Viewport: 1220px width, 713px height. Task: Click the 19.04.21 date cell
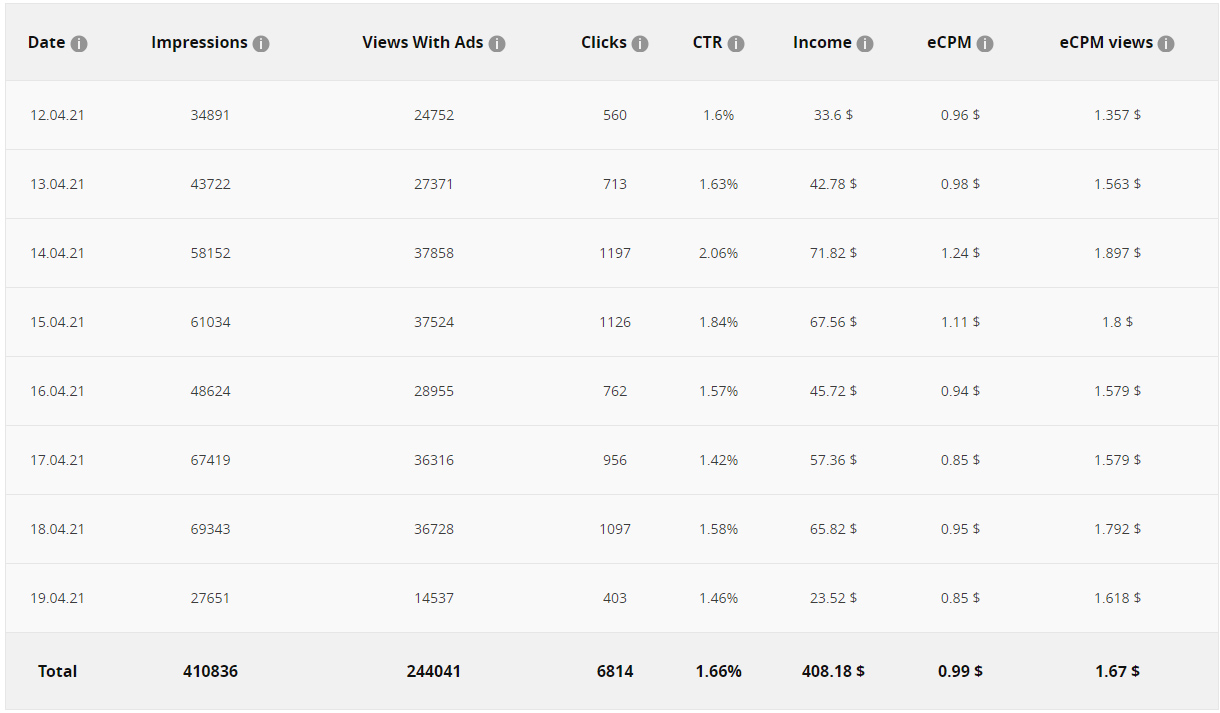(57, 598)
